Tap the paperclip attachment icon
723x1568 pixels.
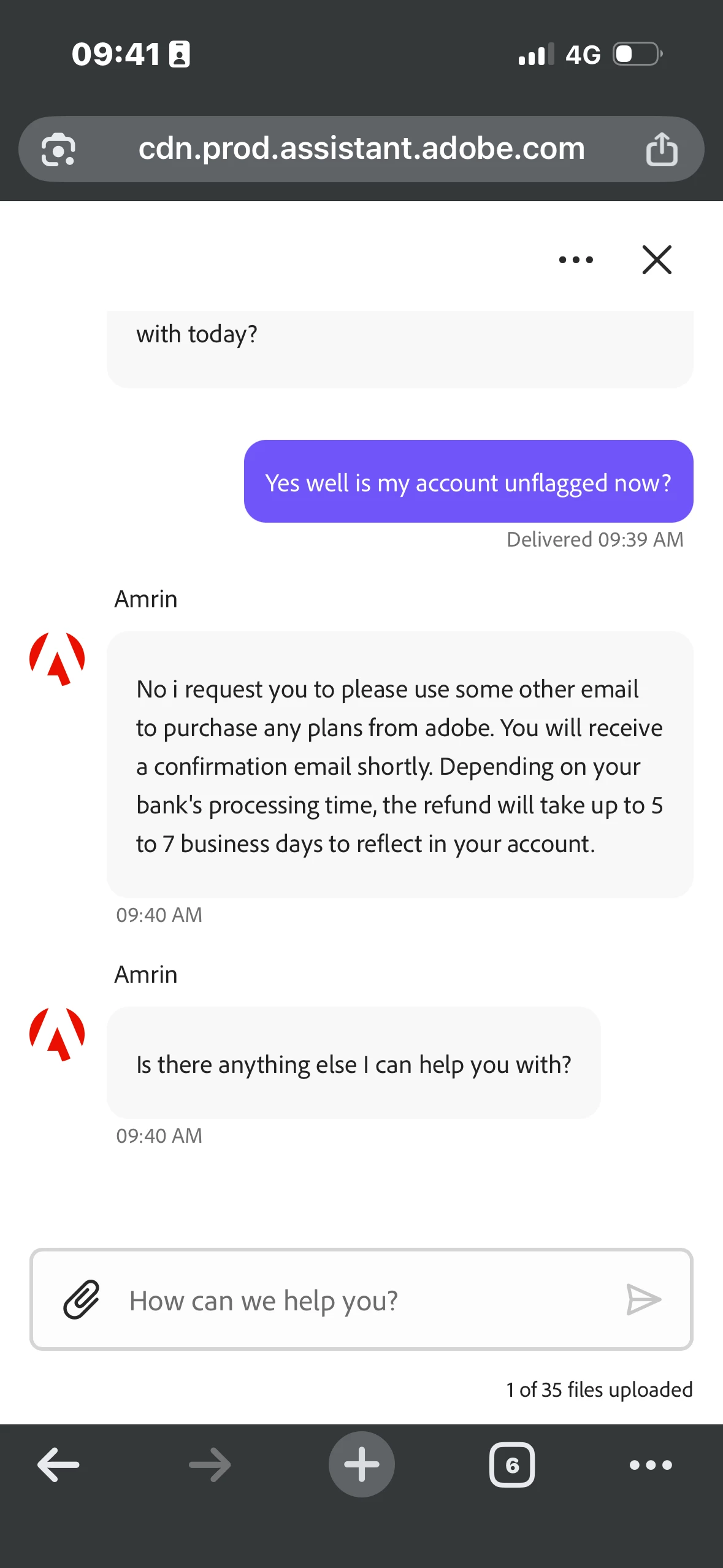[x=82, y=1300]
